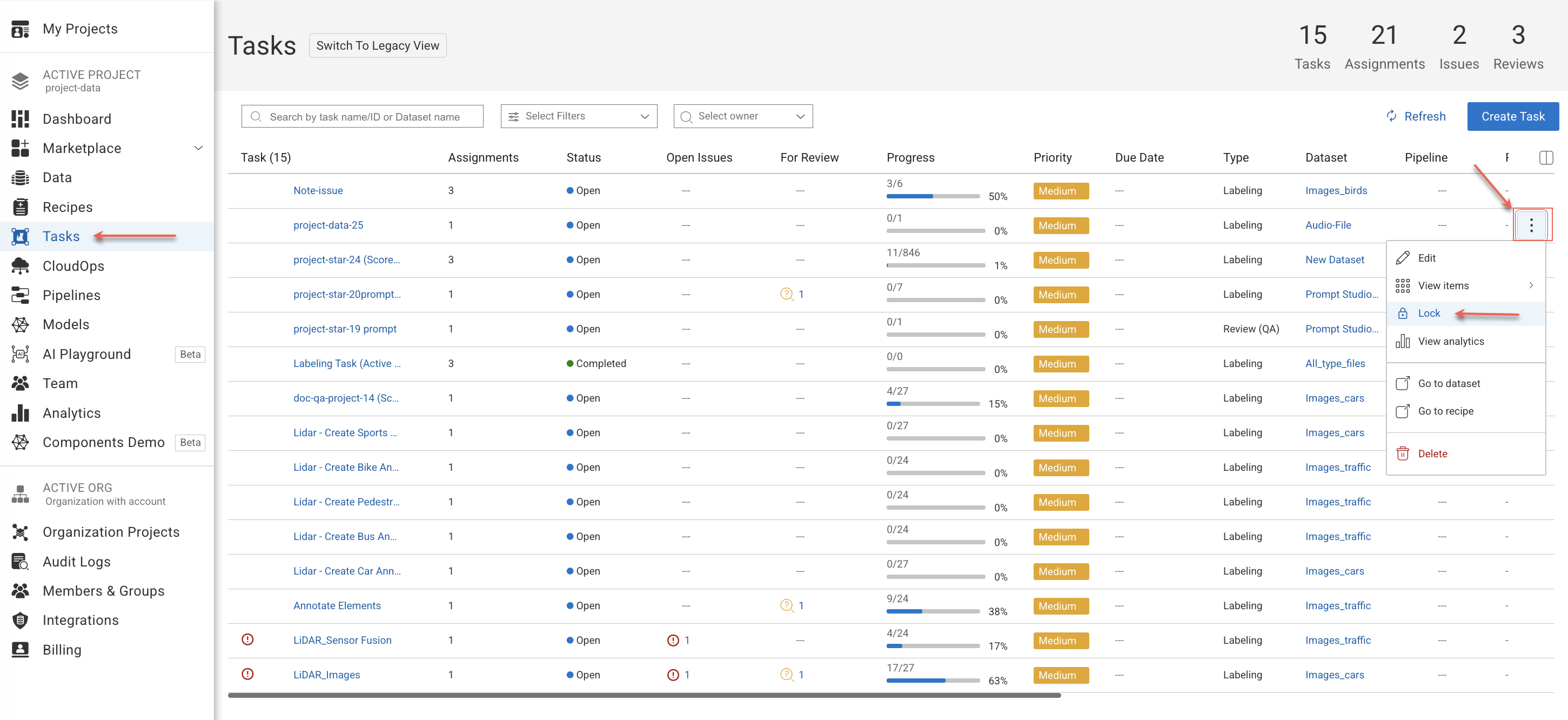
Task: Open the Dashboard sidebar icon
Action: 20,119
